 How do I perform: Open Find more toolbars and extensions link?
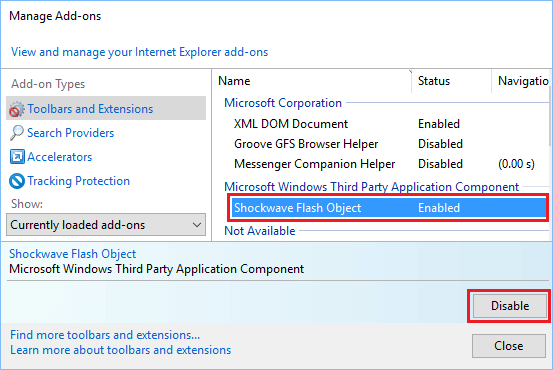coord(105,335)
